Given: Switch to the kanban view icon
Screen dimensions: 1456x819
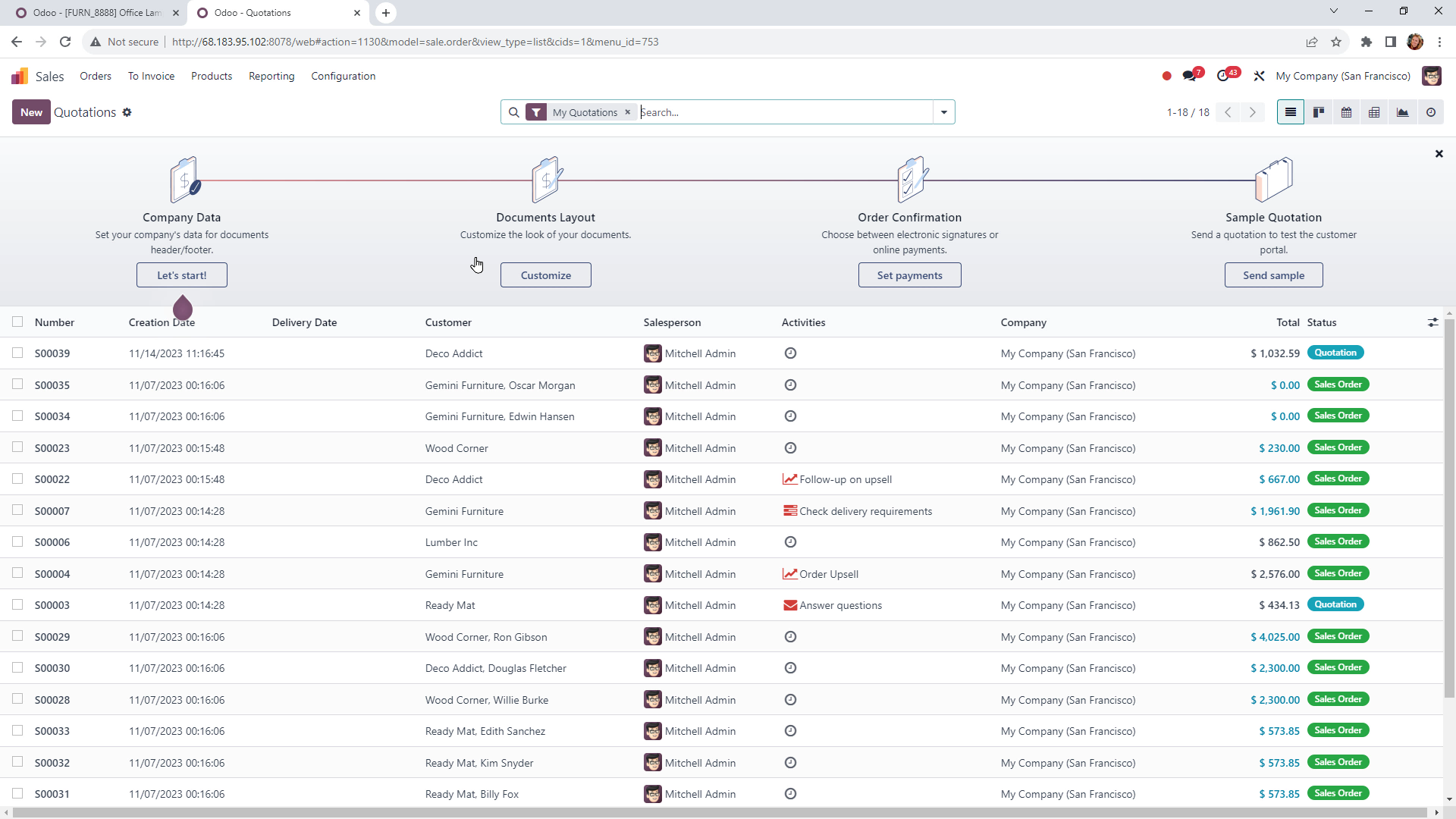Looking at the screenshot, I should point(1319,112).
